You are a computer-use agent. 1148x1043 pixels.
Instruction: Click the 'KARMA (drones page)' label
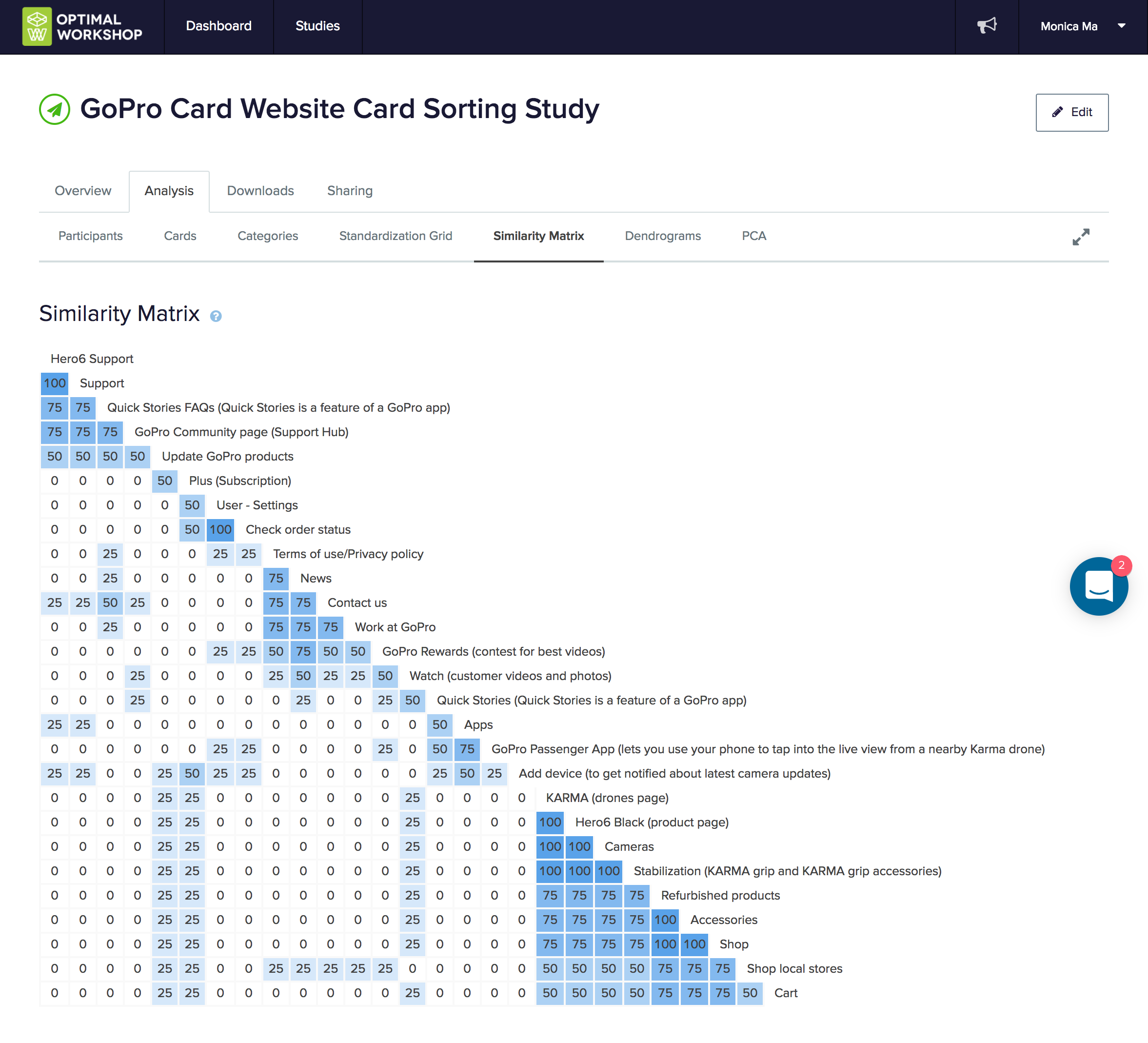tap(607, 798)
